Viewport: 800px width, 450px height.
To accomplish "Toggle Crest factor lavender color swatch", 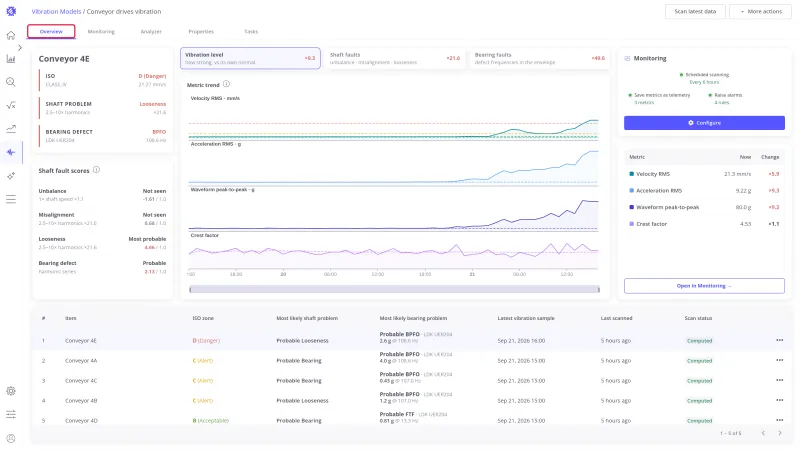I will (x=632, y=224).
